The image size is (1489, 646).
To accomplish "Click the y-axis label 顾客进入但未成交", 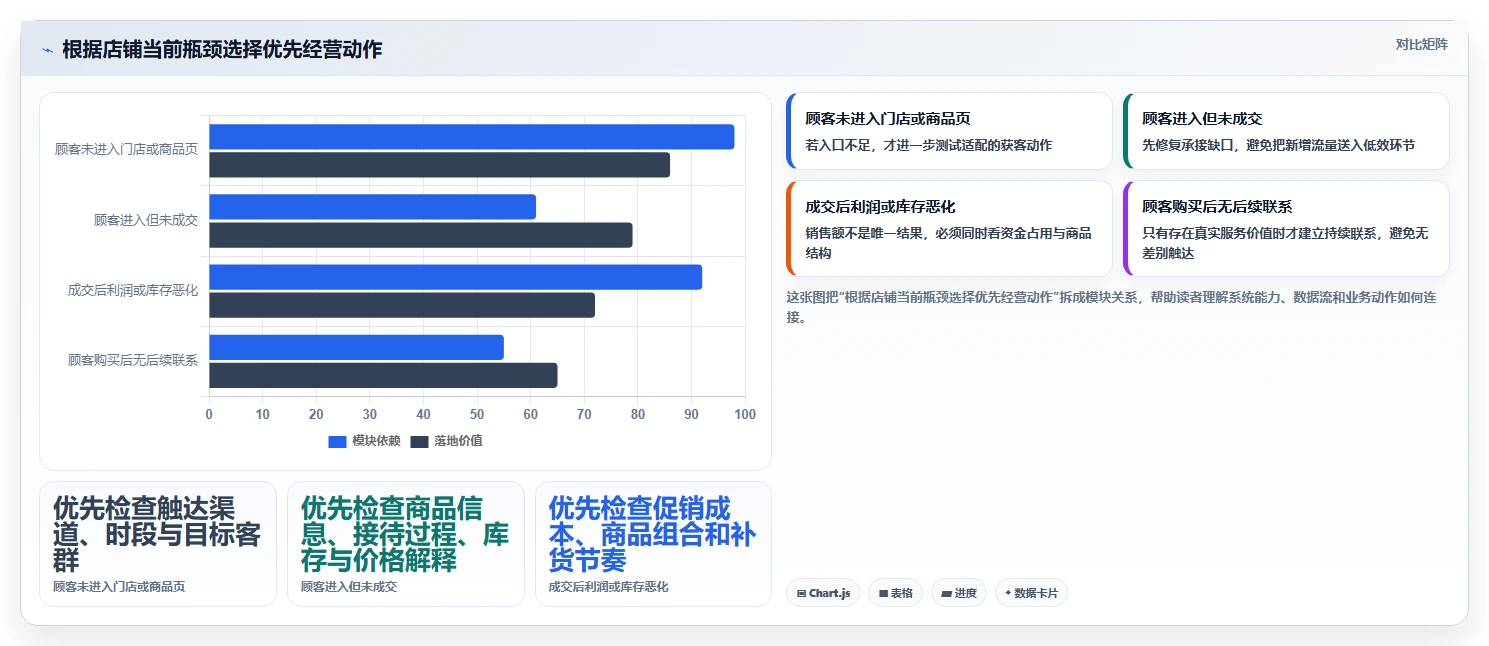I will 146,220.
